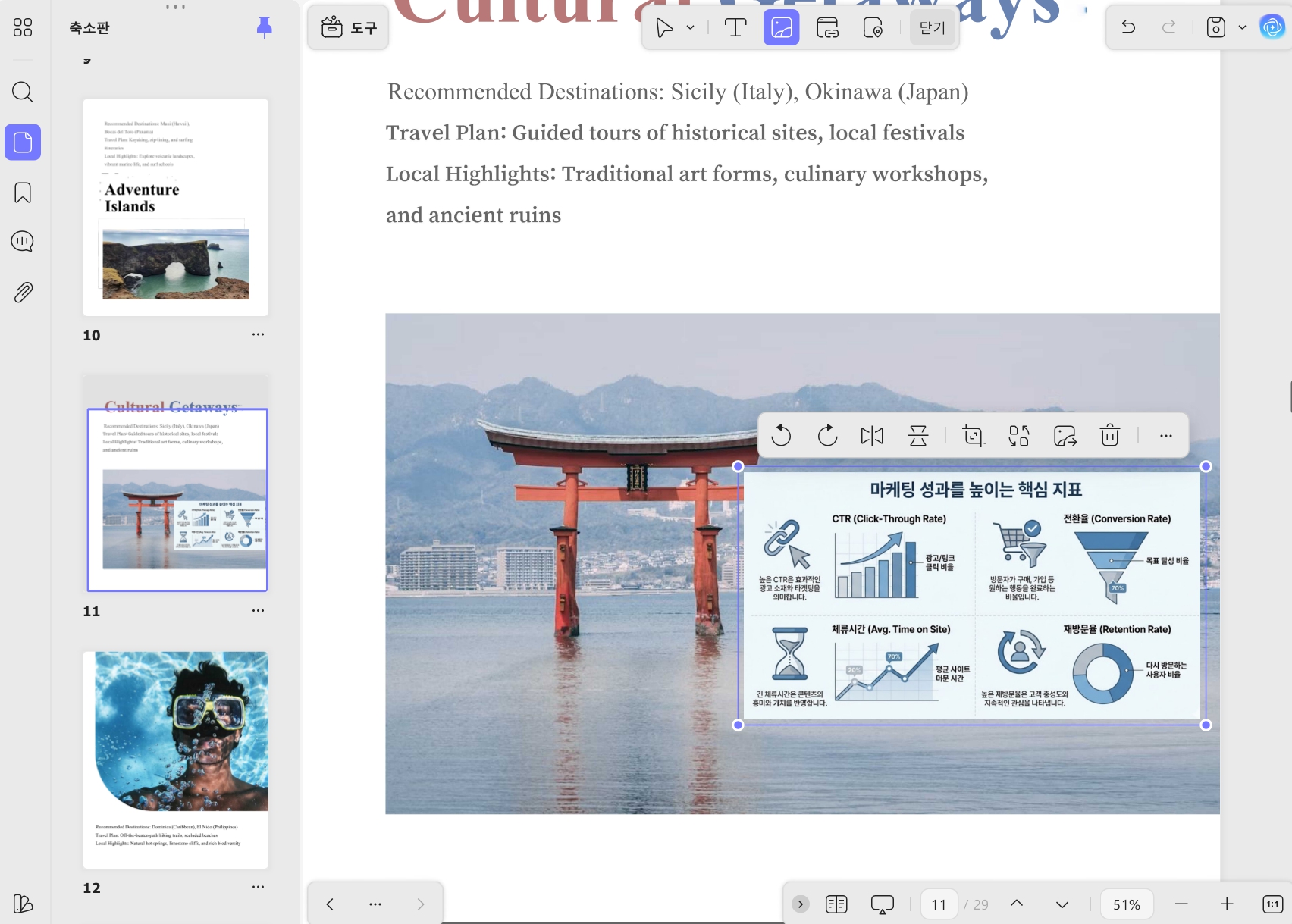Open the save options dropdown arrow
This screenshot has height=924, width=1292.
point(1242,27)
